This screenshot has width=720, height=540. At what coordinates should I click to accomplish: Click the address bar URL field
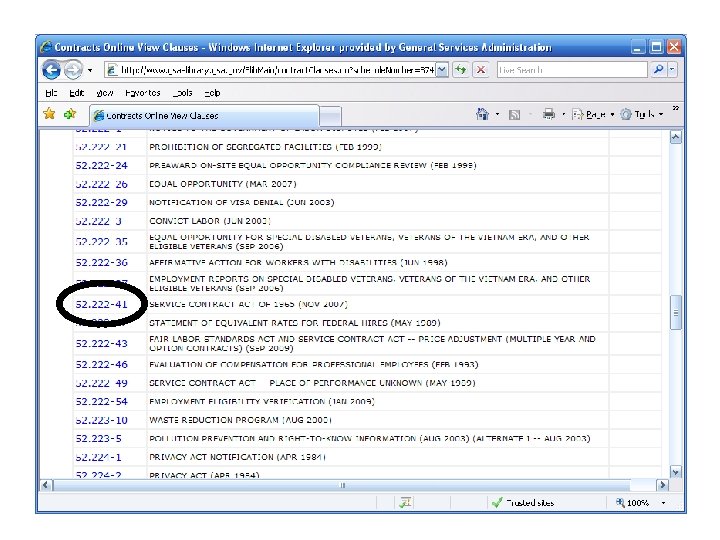pyautogui.click(x=271, y=70)
